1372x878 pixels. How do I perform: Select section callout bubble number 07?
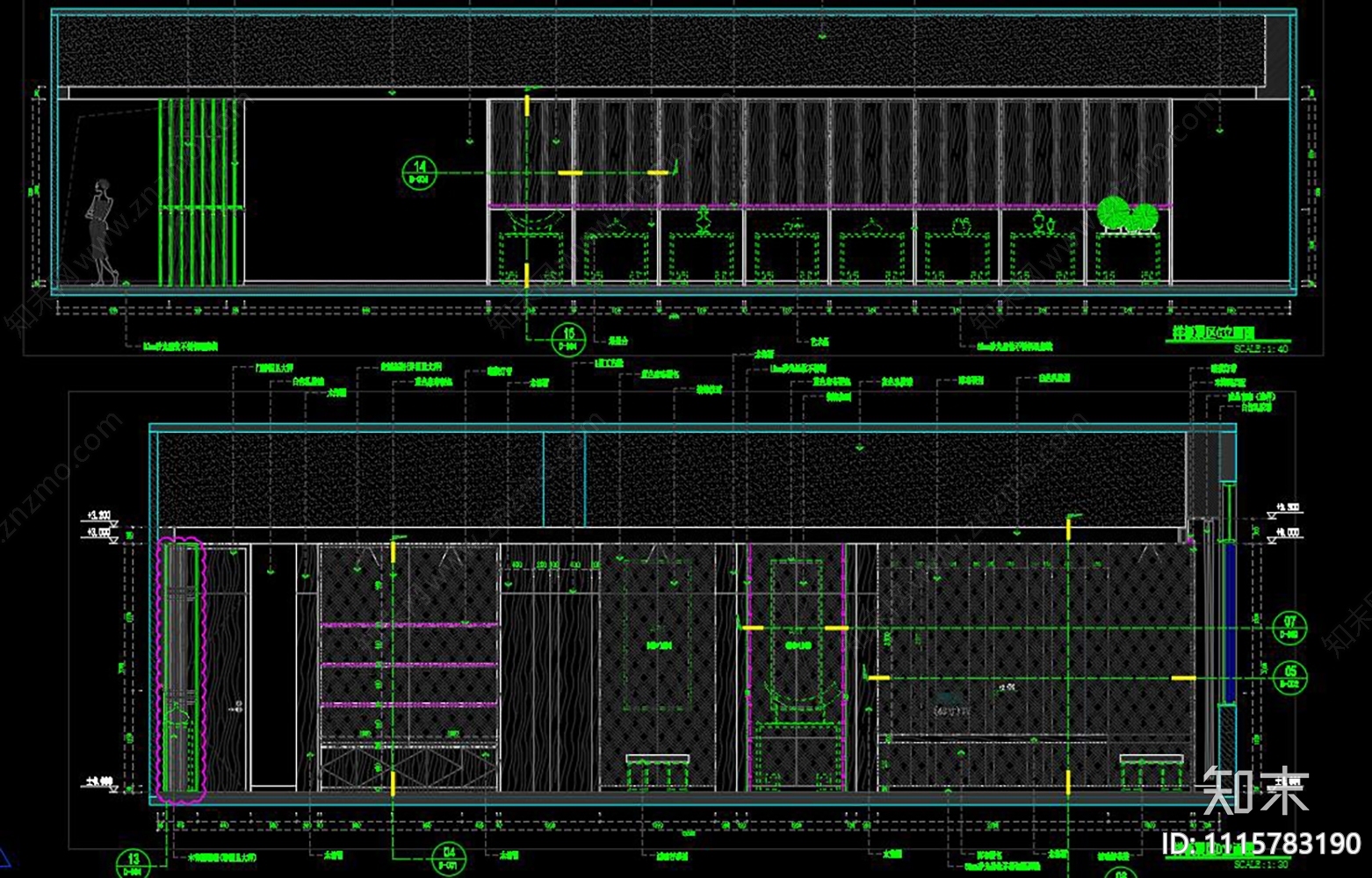click(1289, 628)
